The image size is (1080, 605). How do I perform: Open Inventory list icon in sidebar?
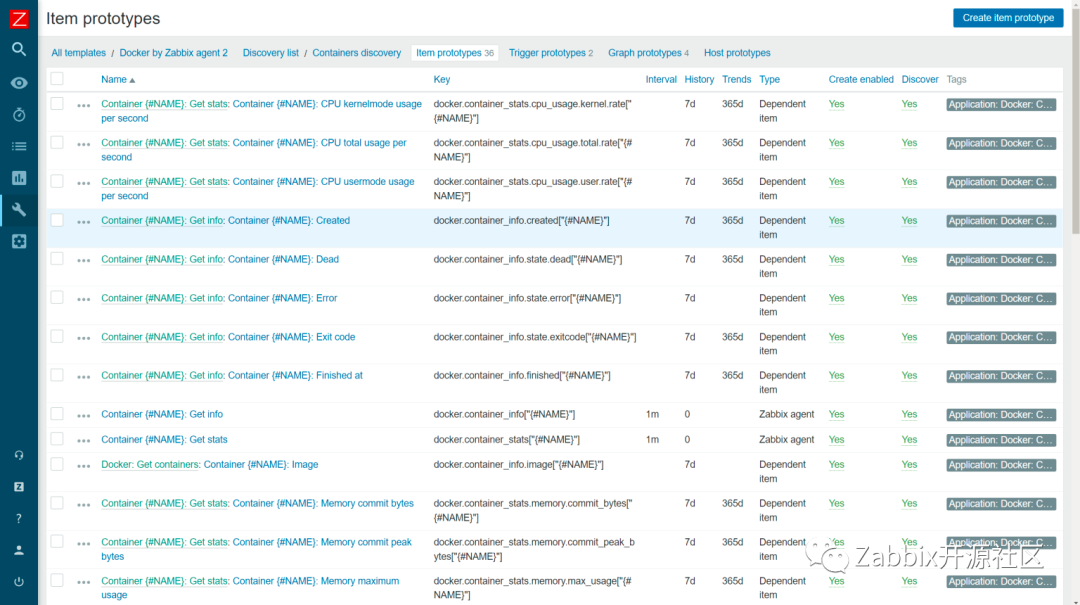[19, 146]
